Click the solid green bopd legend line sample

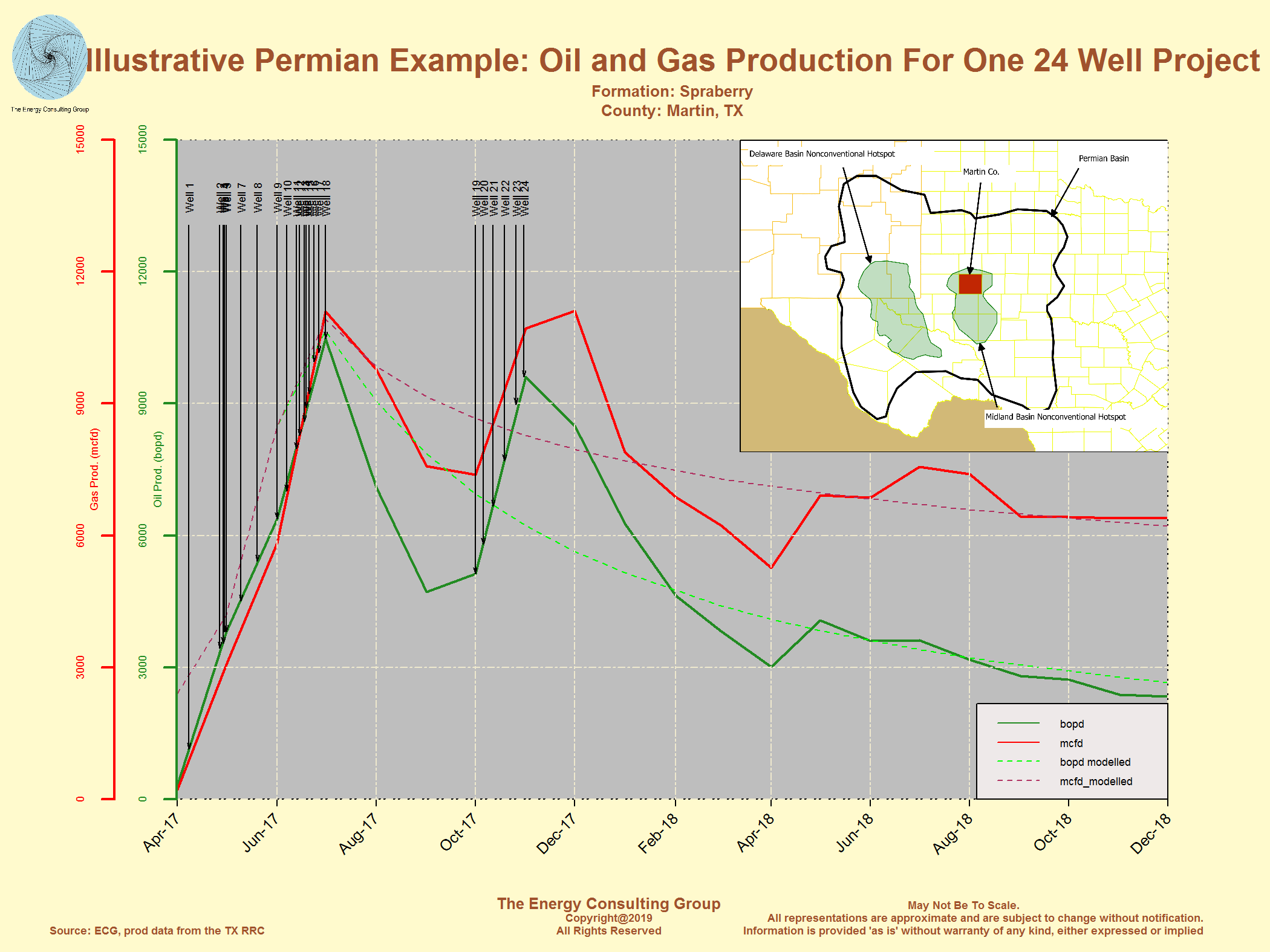click(1018, 723)
